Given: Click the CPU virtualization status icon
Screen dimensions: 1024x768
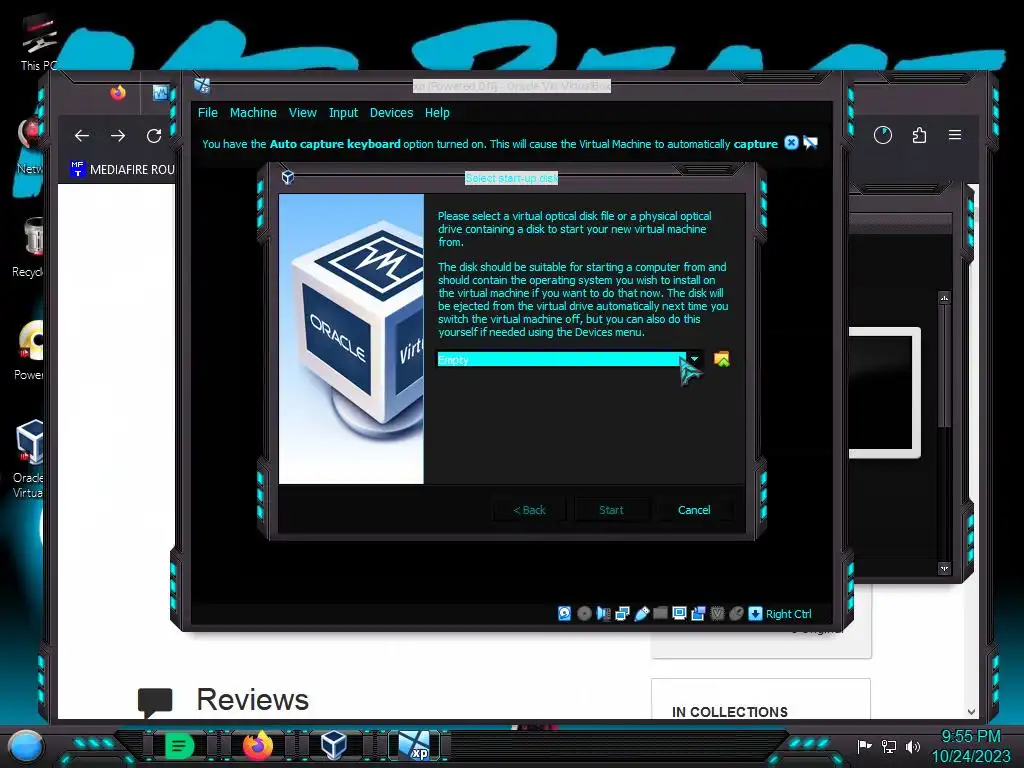Looking at the screenshot, I should point(717,613).
